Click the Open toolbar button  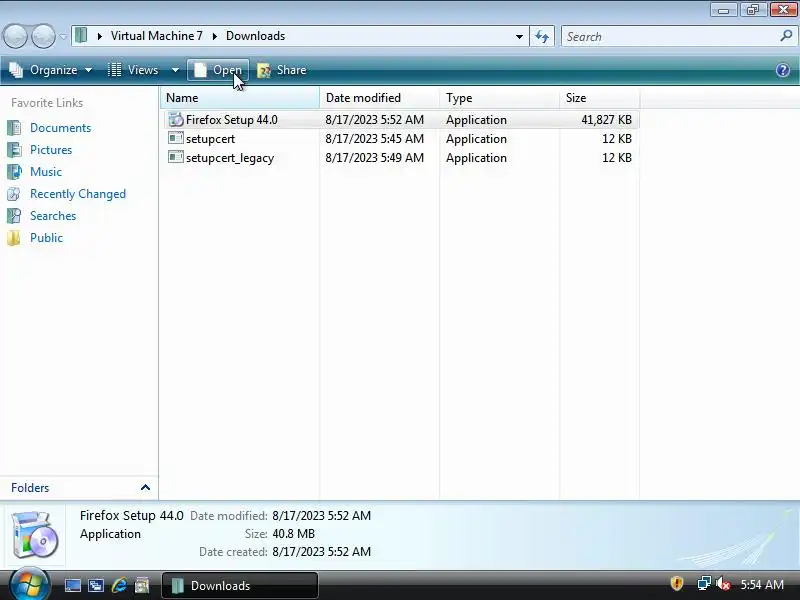(218, 70)
